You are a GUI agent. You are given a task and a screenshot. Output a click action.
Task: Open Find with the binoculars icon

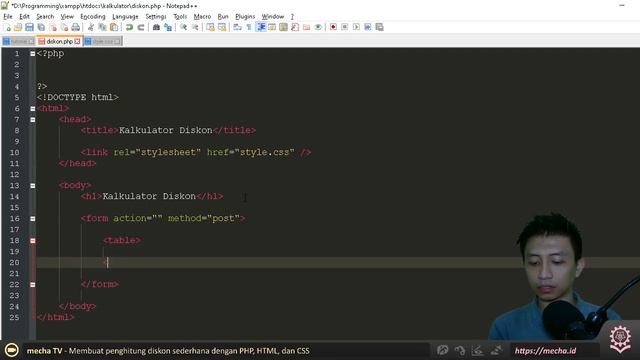click(156, 27)
